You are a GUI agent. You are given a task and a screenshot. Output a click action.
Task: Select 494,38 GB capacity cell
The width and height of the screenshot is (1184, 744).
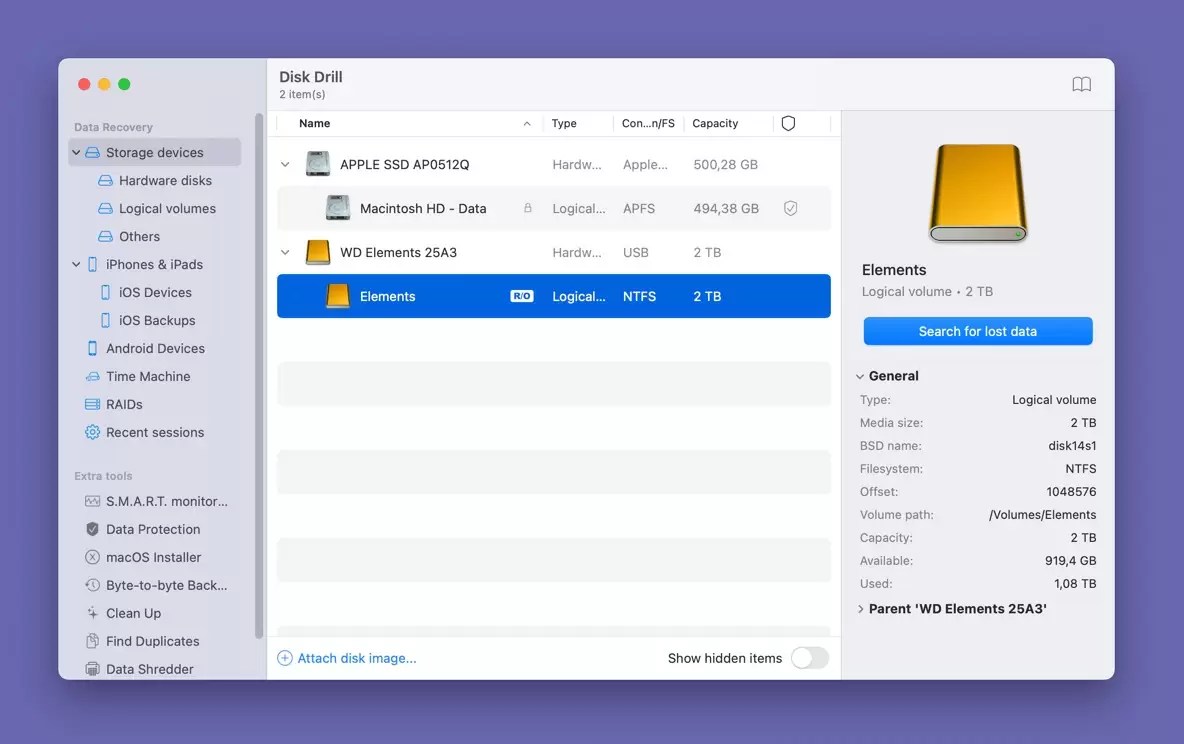pyautogui.click(x=726, y=208)
